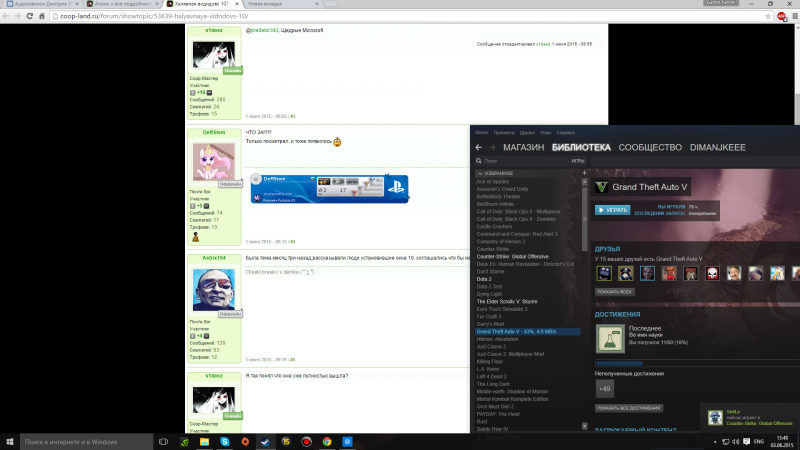Click the latest achievement flask icon

pyautogui.click(x=610, y=339)
